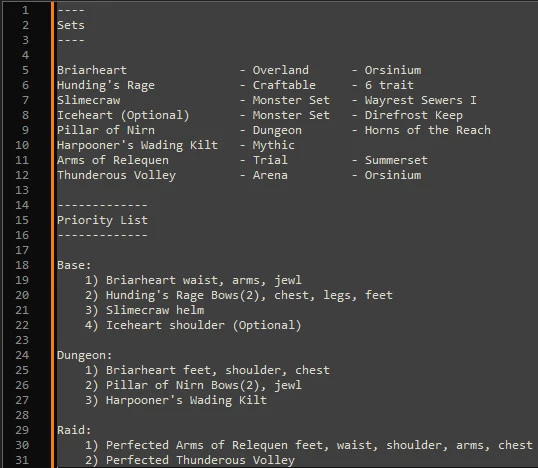Click 'Iceheart shoulder (Optional)' on line 22

tap(203, 325)
